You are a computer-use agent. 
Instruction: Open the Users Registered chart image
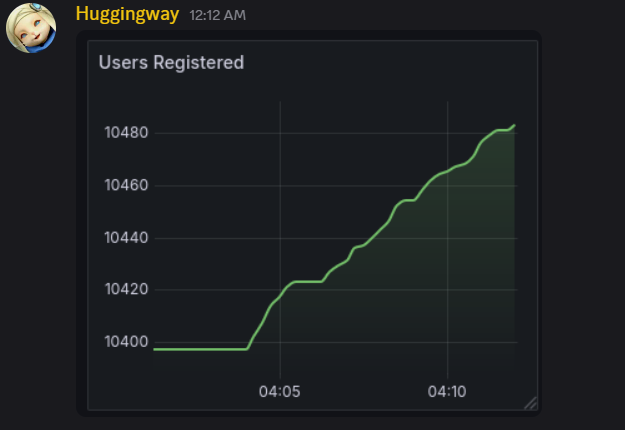(309, 224)
